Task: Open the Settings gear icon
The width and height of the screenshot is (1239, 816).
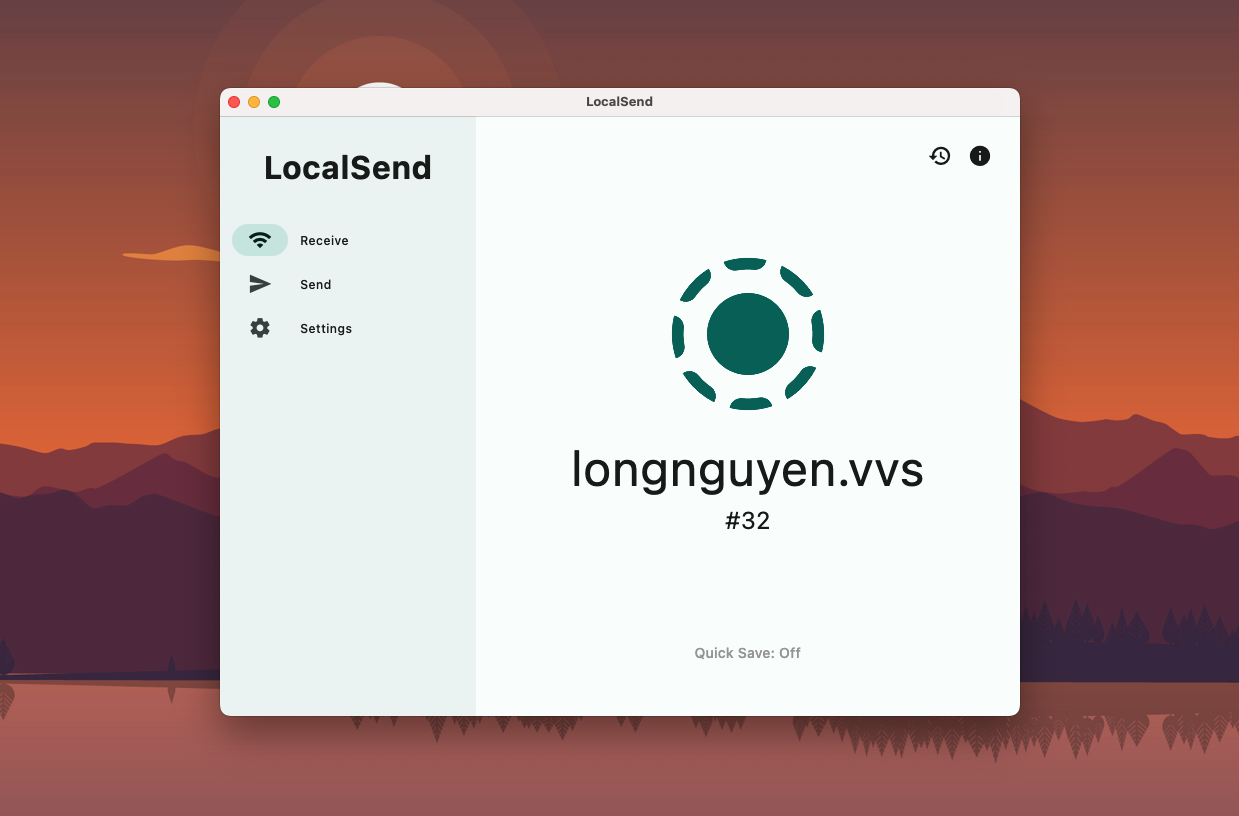Action: [x=260, y=328]
